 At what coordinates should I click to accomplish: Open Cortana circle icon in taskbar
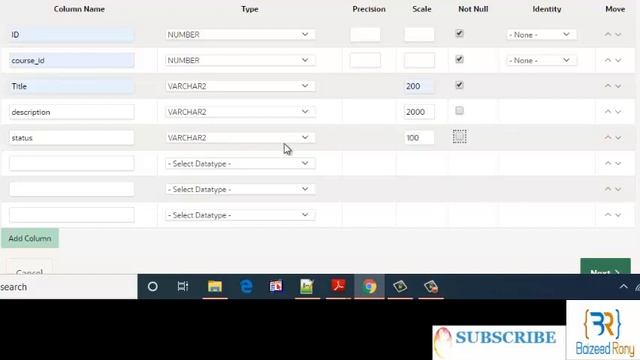click(153, 287)
